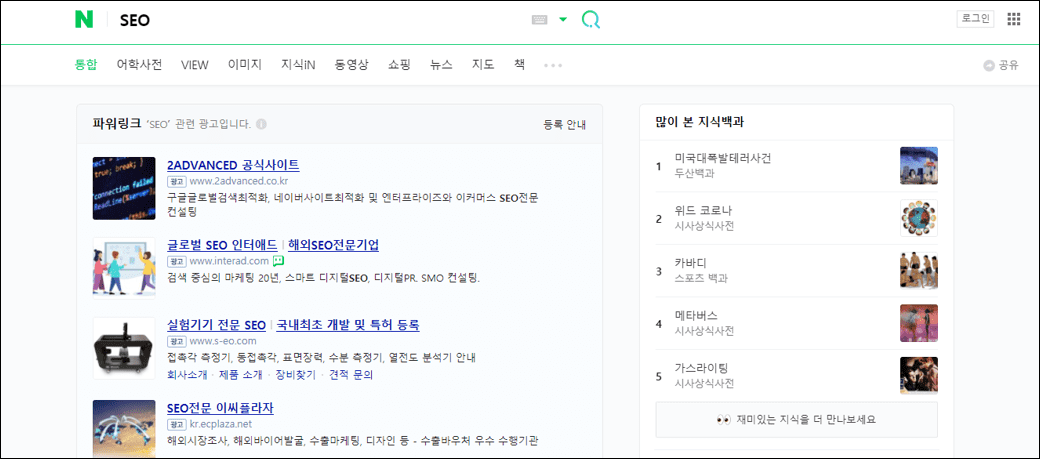Viewport: 1040px width, 459px height.
Task: Click the 메타버스 thumbnail image
Action: [x=919, y=323]
